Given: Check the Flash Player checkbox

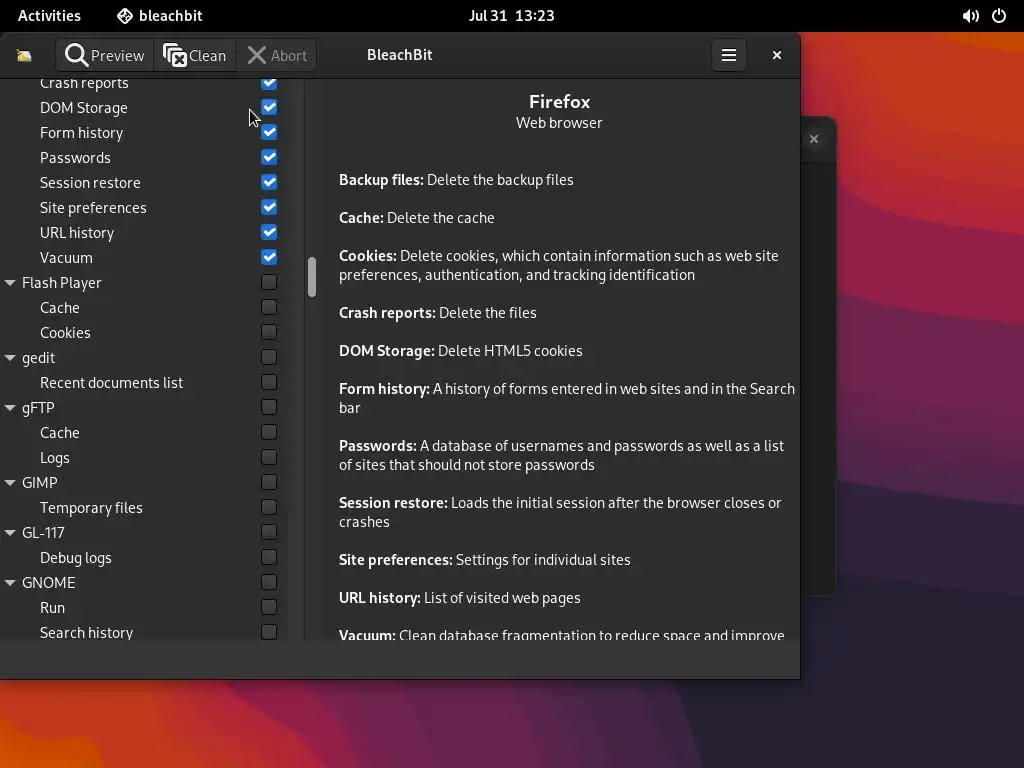Looking at the screenshot, I should click(269, 282).
